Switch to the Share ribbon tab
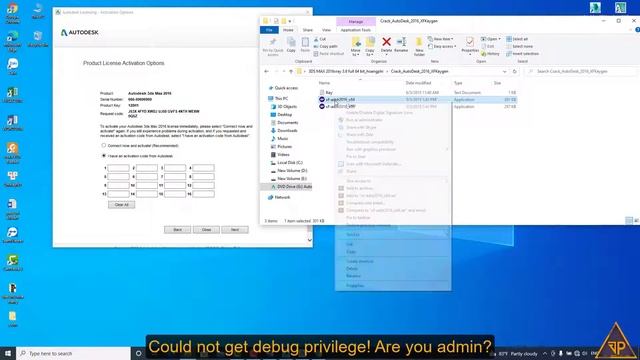 [307, 30]
